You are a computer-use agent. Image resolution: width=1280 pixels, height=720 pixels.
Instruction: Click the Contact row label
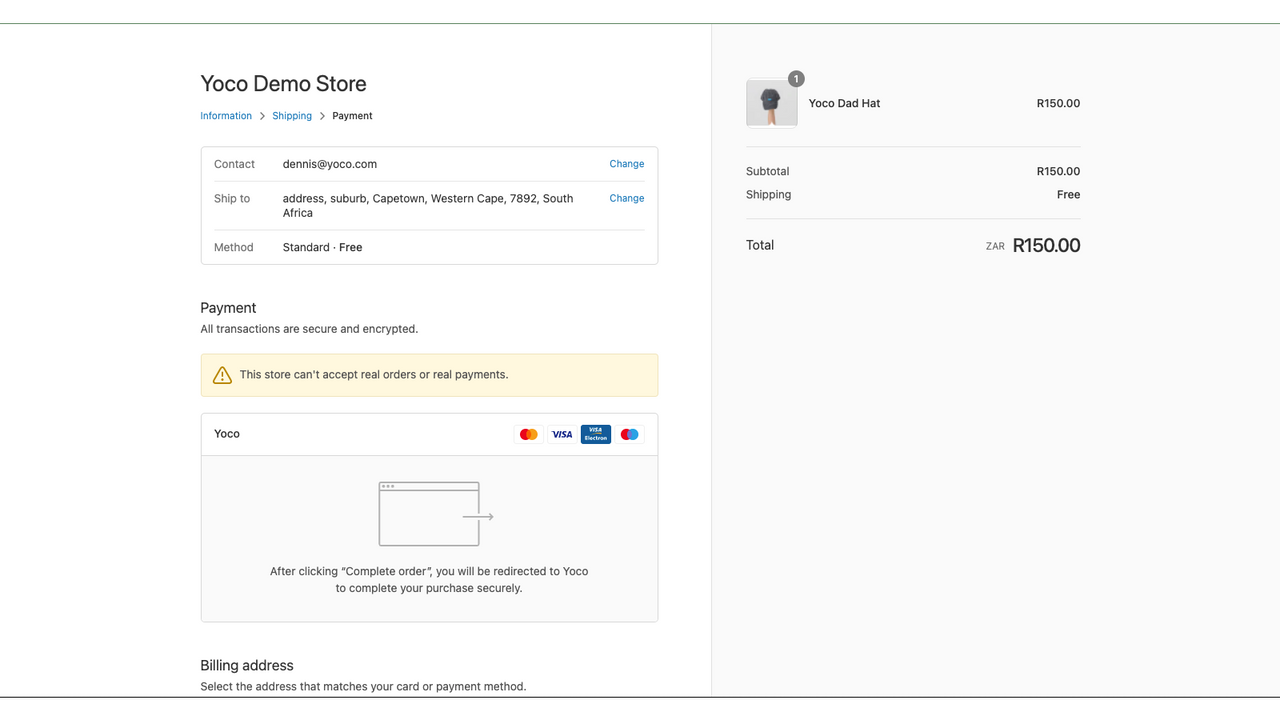234,164
